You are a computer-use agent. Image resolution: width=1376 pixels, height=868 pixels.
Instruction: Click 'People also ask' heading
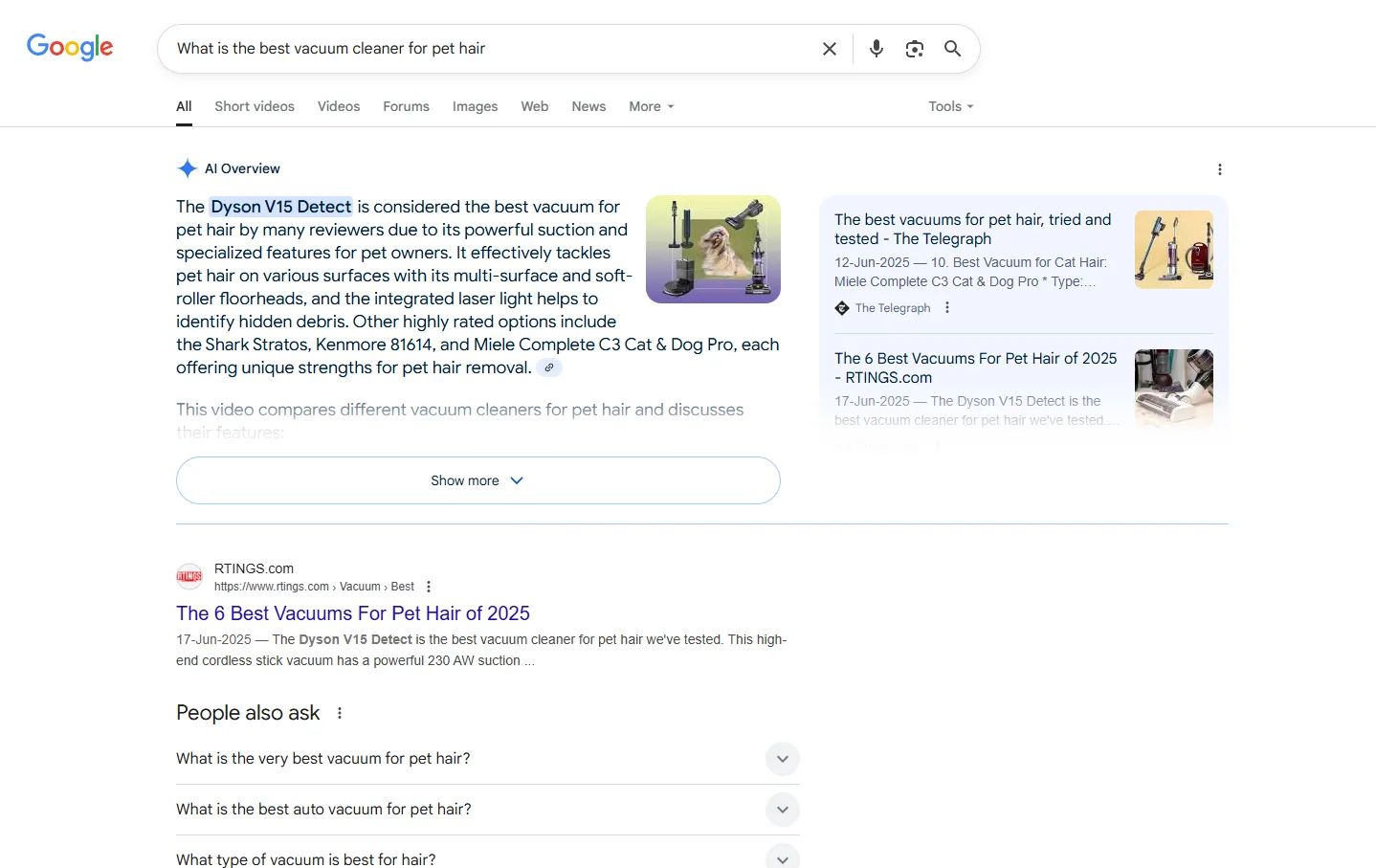(248, 713)
